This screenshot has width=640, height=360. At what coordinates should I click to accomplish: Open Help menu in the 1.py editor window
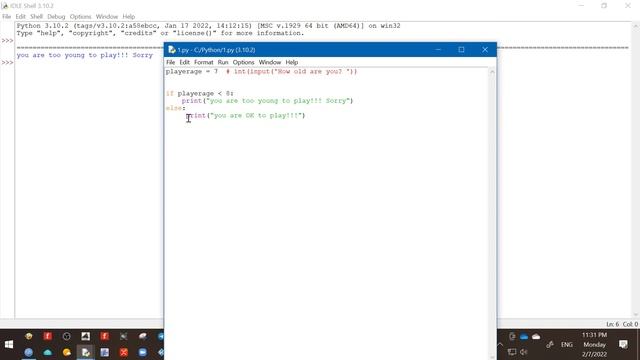(291, 62)
